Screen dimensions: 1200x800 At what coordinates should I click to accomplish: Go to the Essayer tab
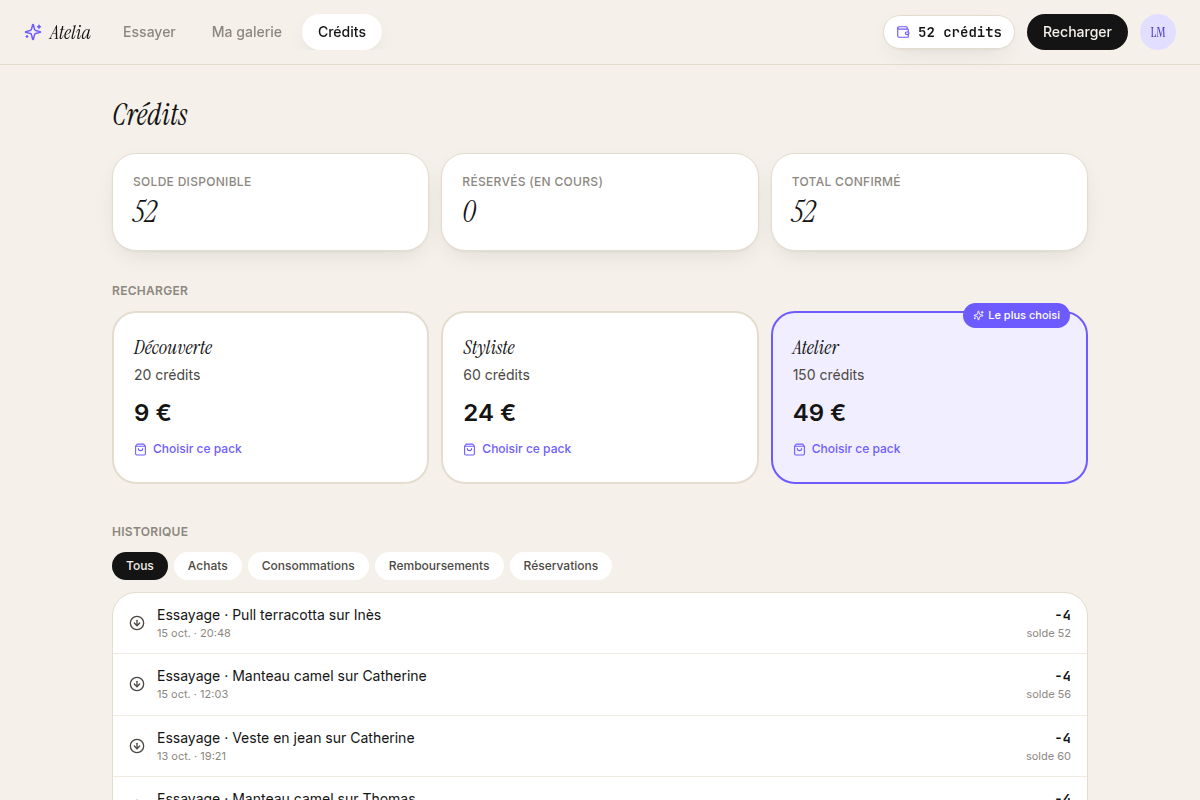(x=149, y=32)
